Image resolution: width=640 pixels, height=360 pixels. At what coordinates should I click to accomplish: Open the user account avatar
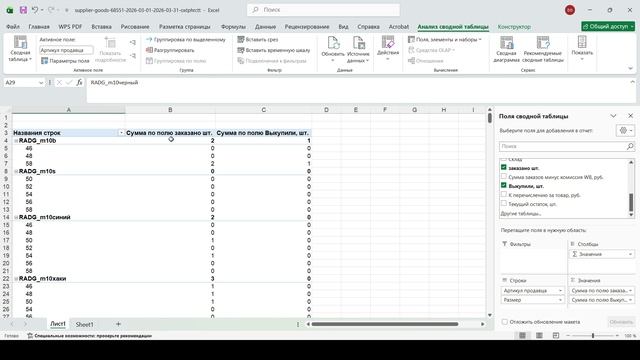[x=570, y=10]
